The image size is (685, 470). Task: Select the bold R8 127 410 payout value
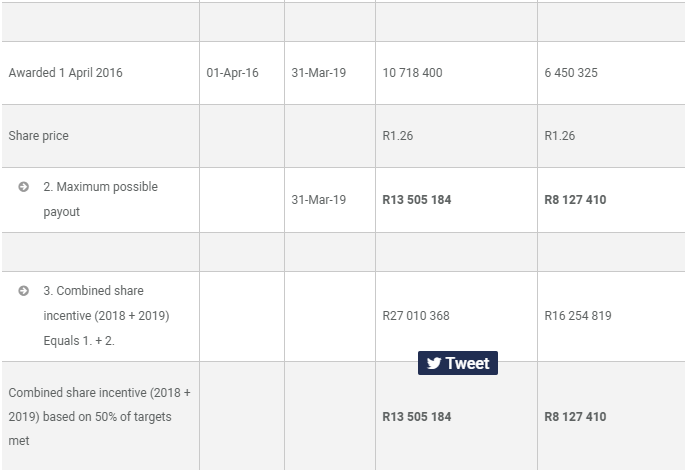pos(575,200)
